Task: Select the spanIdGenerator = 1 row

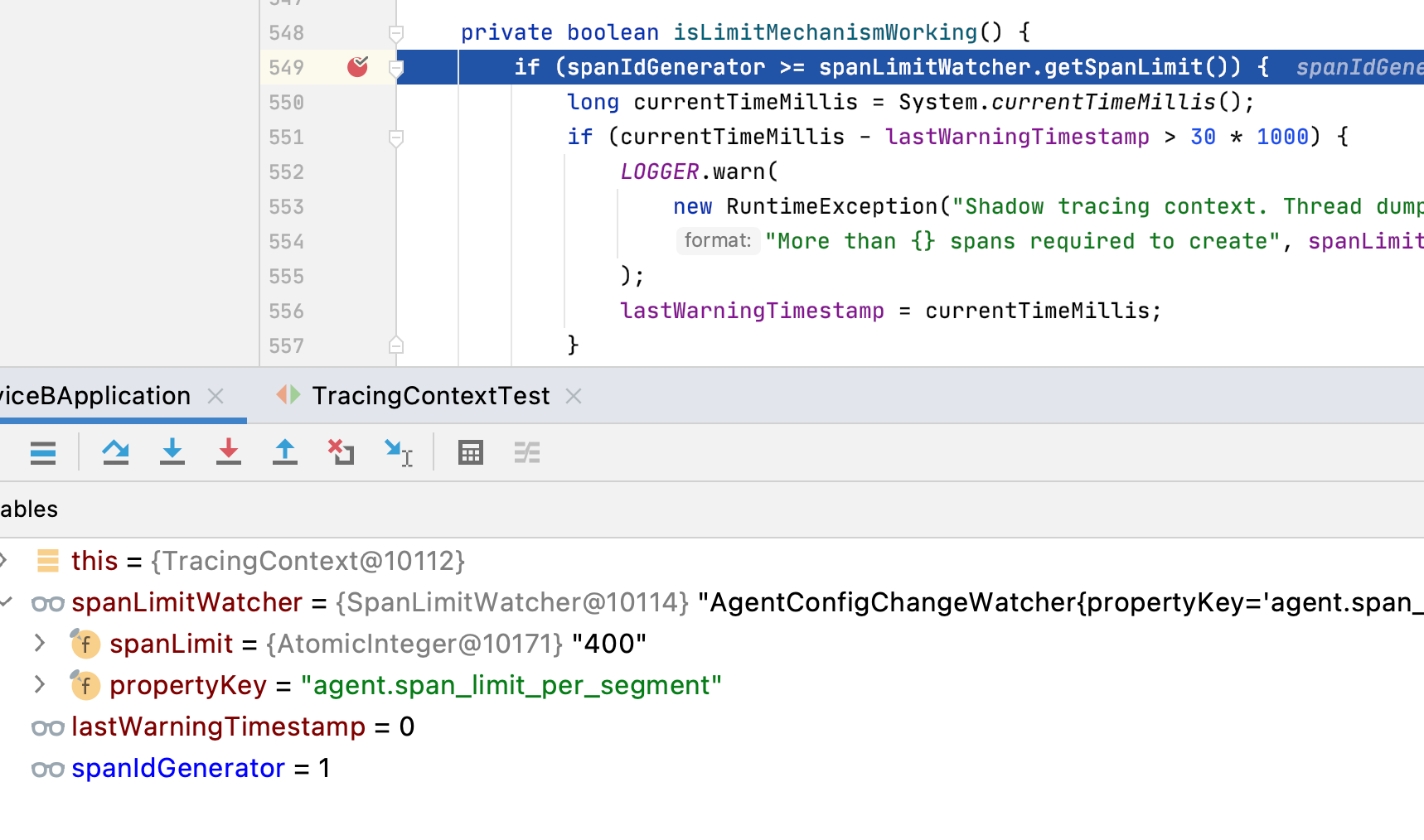Action: tap(712, 768)
